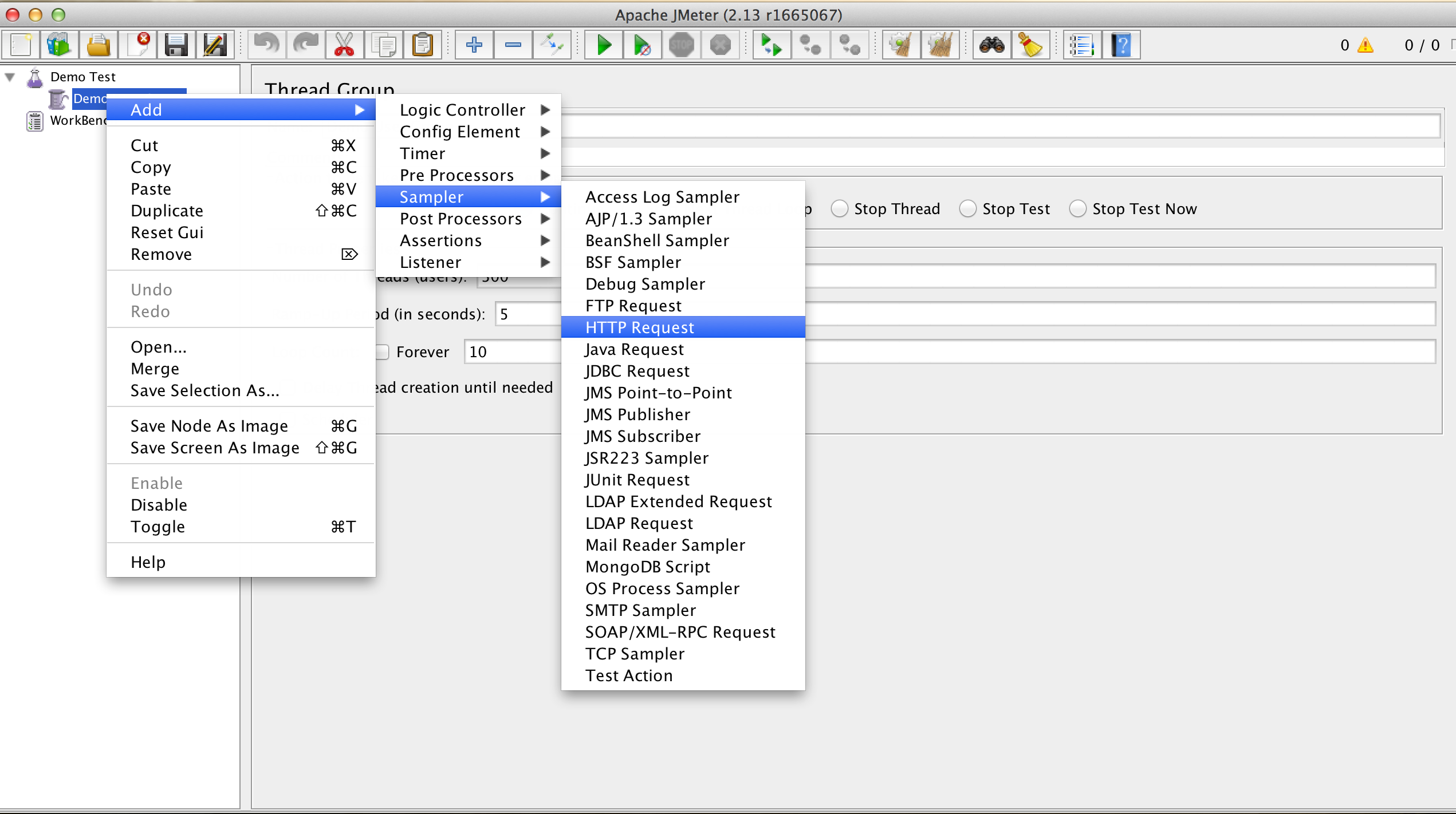Select Debug Sampler menu item
Screen dimensions: 1456x814
tap(683, 284)
